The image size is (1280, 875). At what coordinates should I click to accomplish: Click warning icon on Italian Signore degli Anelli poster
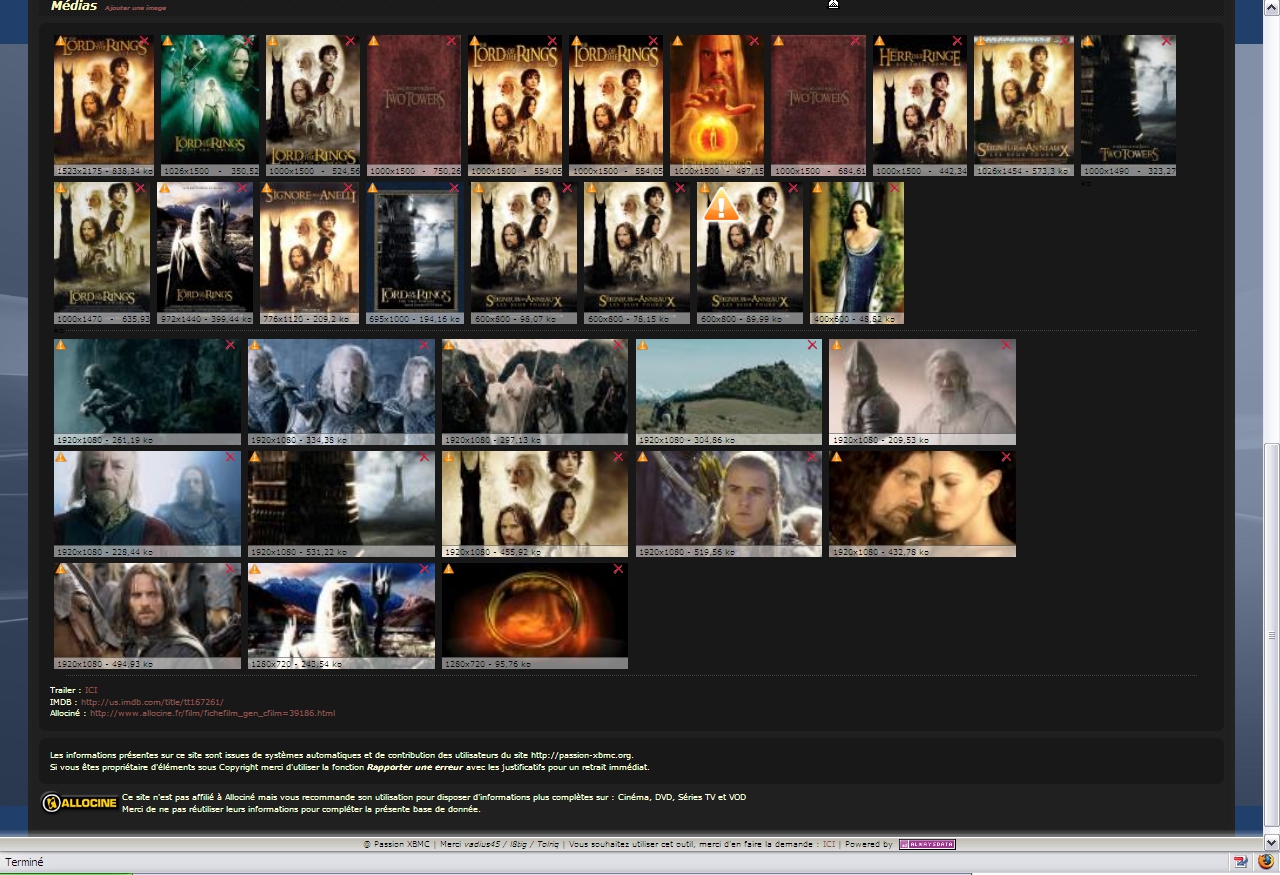pyautogui.click(x=267, y=188)
